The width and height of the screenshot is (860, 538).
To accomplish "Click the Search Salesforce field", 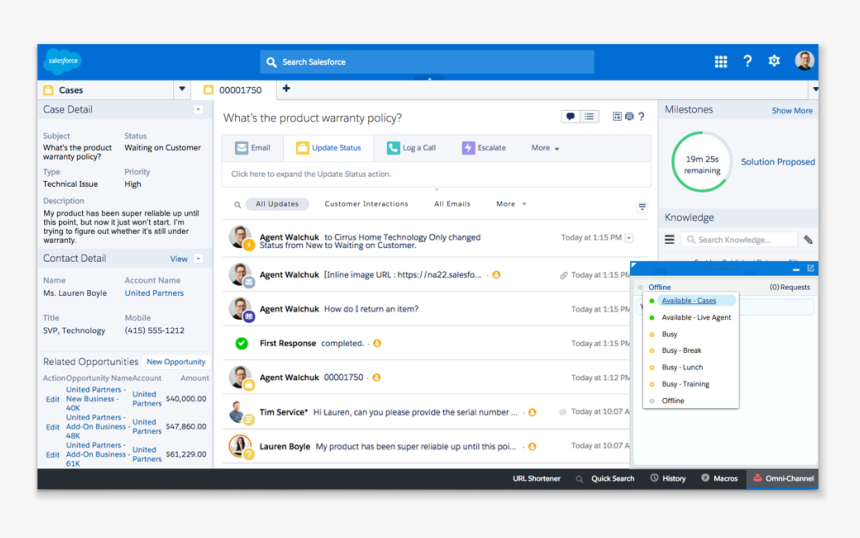I will 427,62.
